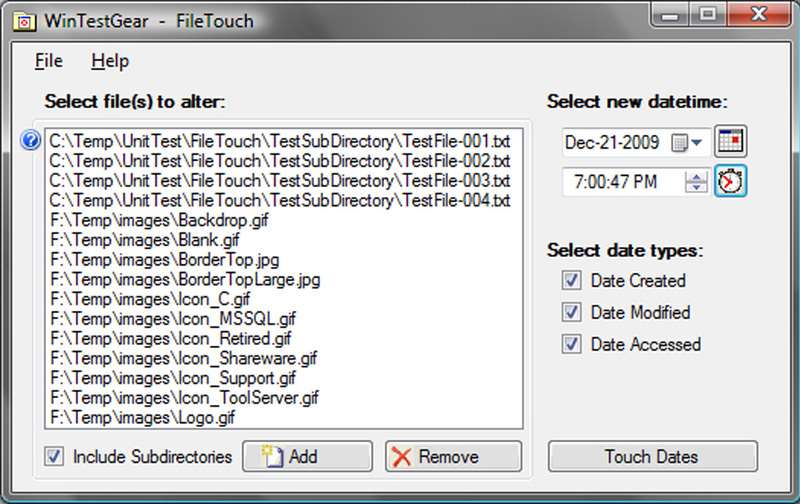Open the Help menu

click(110, 61)
